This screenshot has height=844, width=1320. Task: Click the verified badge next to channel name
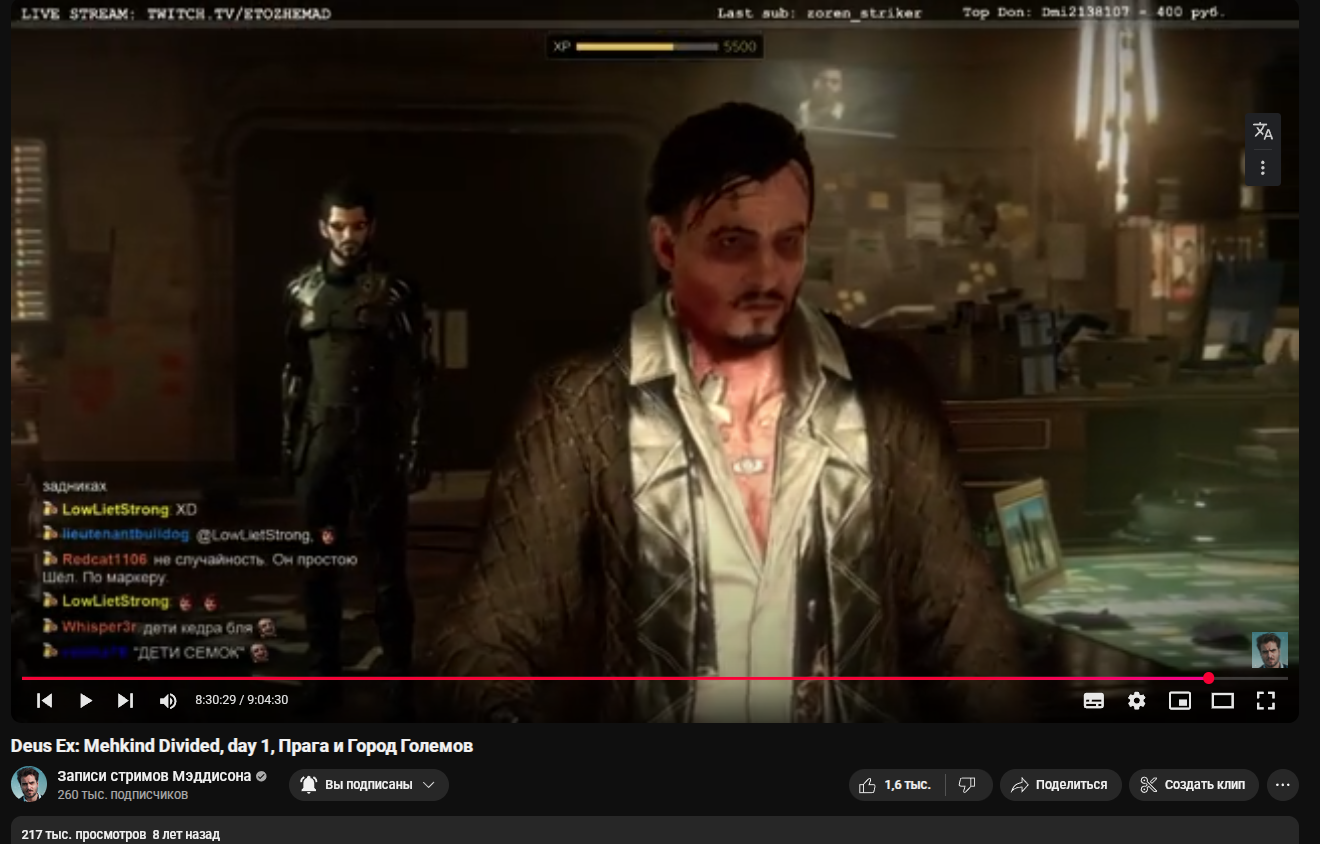pyautogui.click(x=261, y=776)
